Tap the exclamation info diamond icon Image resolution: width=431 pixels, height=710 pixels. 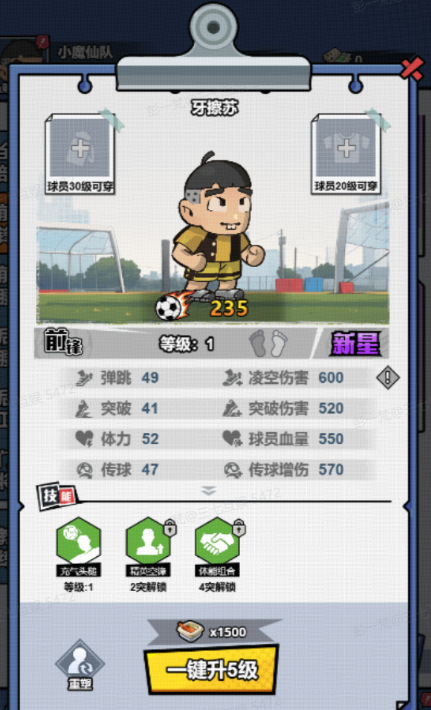coord(388,377)
